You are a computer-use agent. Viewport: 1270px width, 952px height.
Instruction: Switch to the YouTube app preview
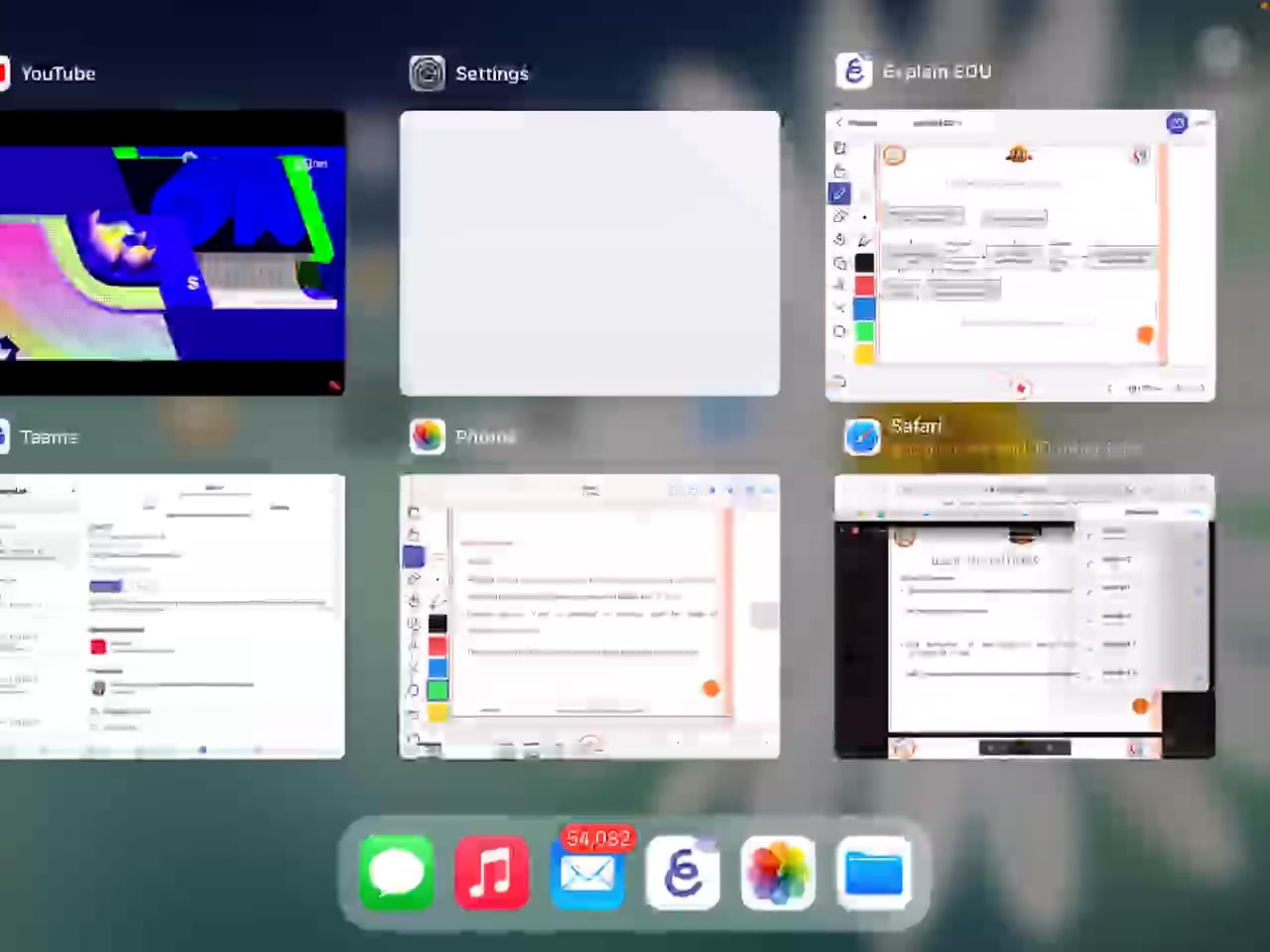coord(171,253)
